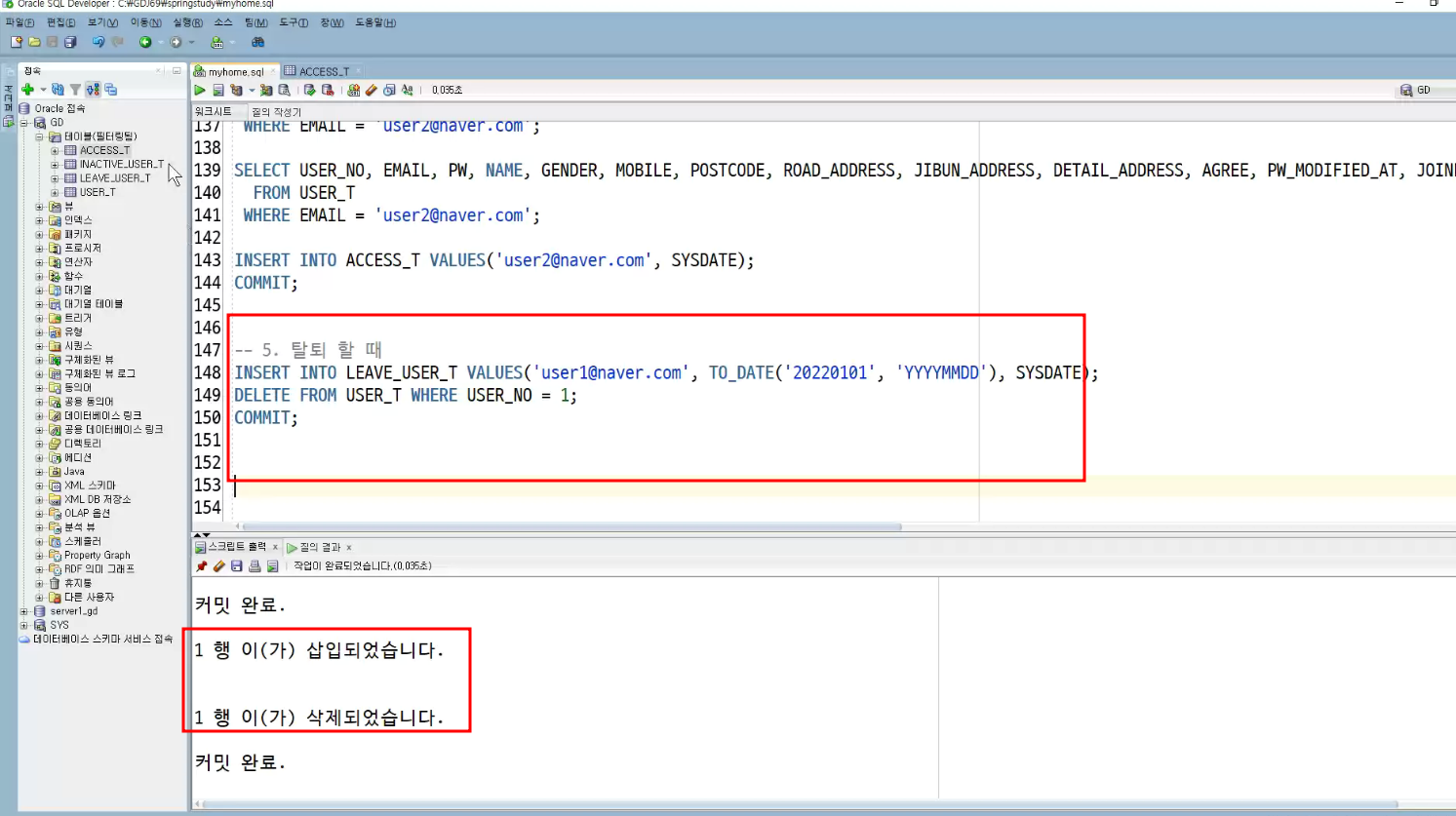Collapse the GD connection tree node
Image resolution: width=1456 pixels, height=816 pixels.
click(x=24, y=123)
